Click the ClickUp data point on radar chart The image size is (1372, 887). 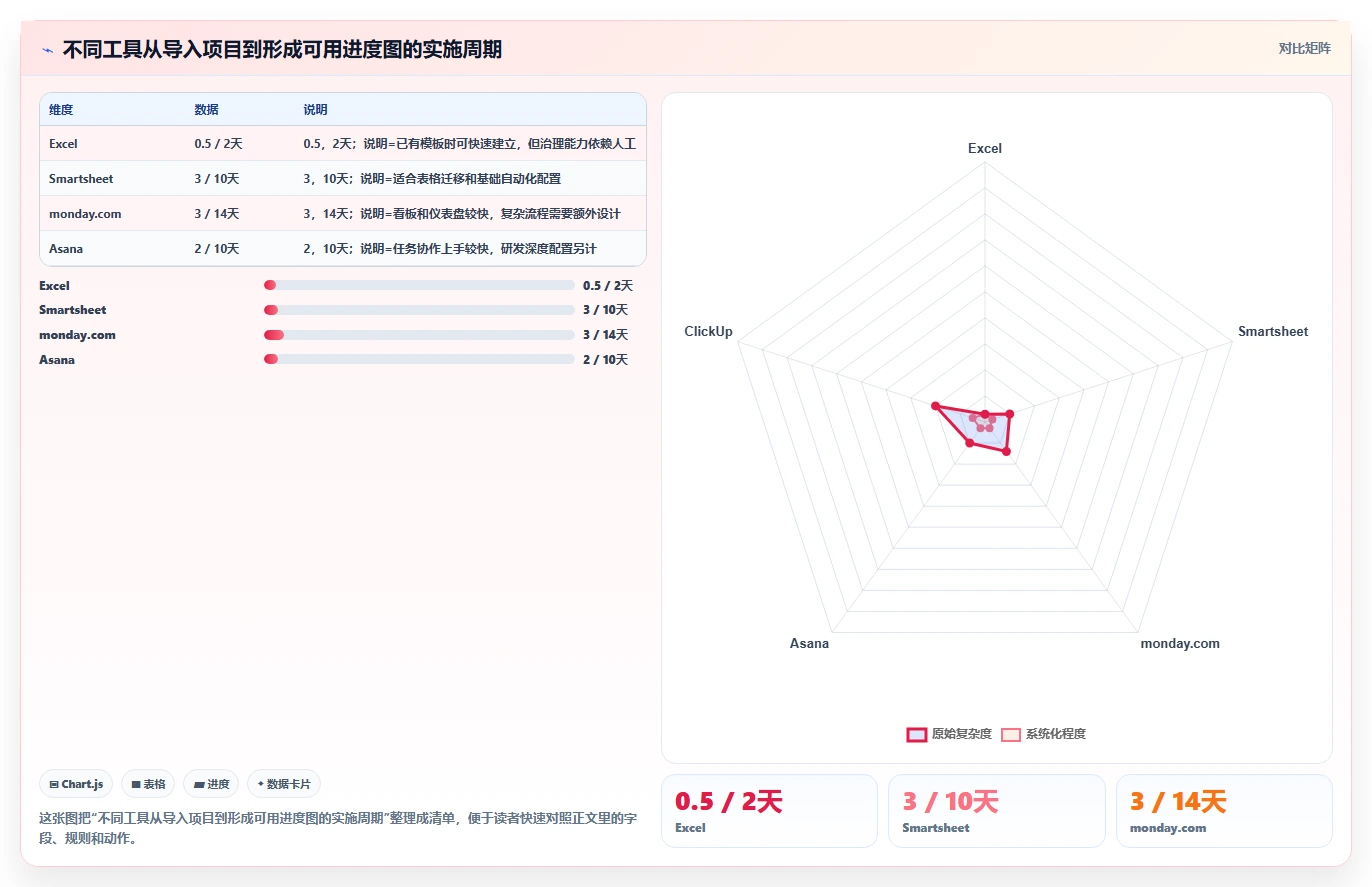935,406
